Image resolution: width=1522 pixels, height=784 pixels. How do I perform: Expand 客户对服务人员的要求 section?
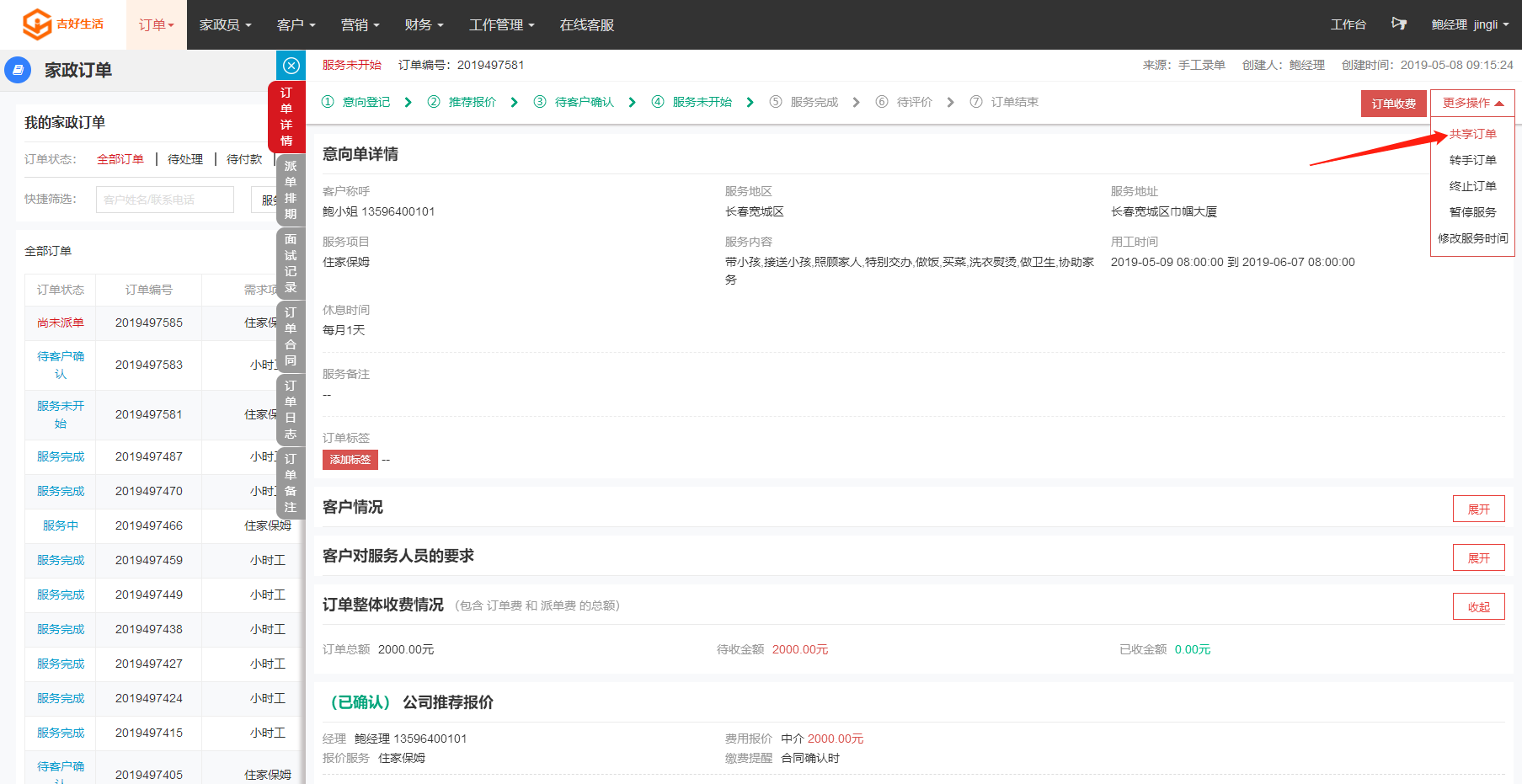[1479, 558]
